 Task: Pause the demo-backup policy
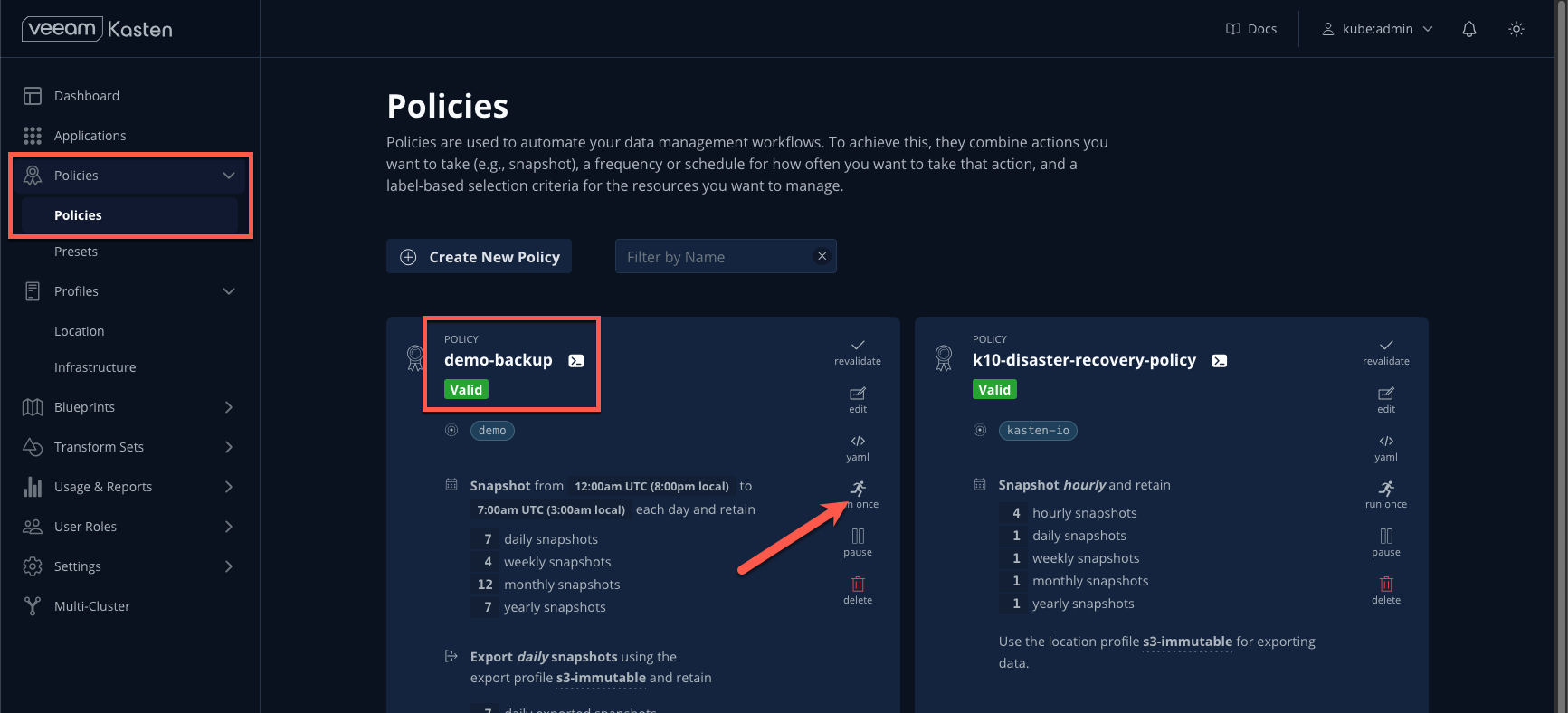tap(858, 543)
